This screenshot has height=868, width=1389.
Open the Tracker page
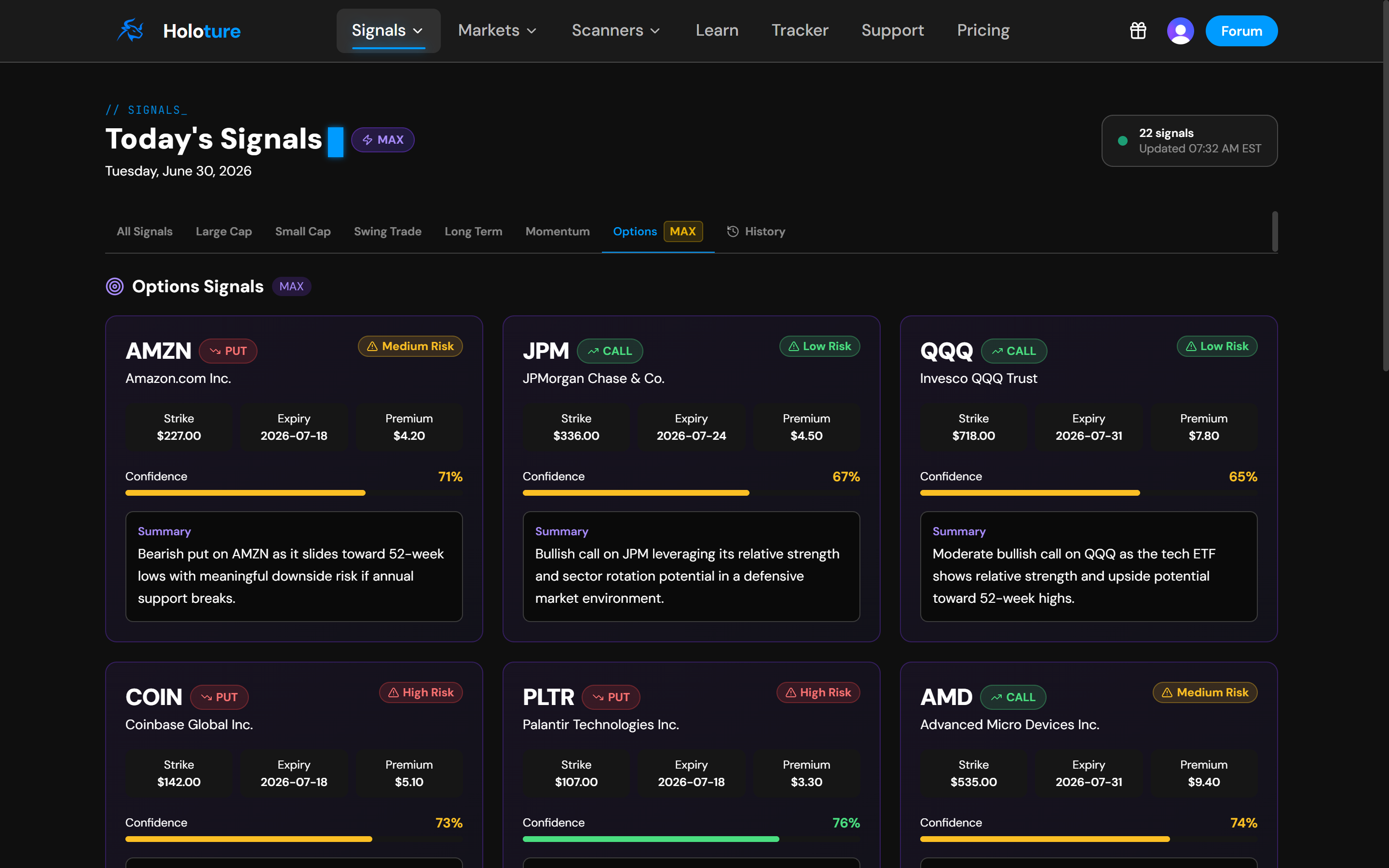click(x=800, y=30)
